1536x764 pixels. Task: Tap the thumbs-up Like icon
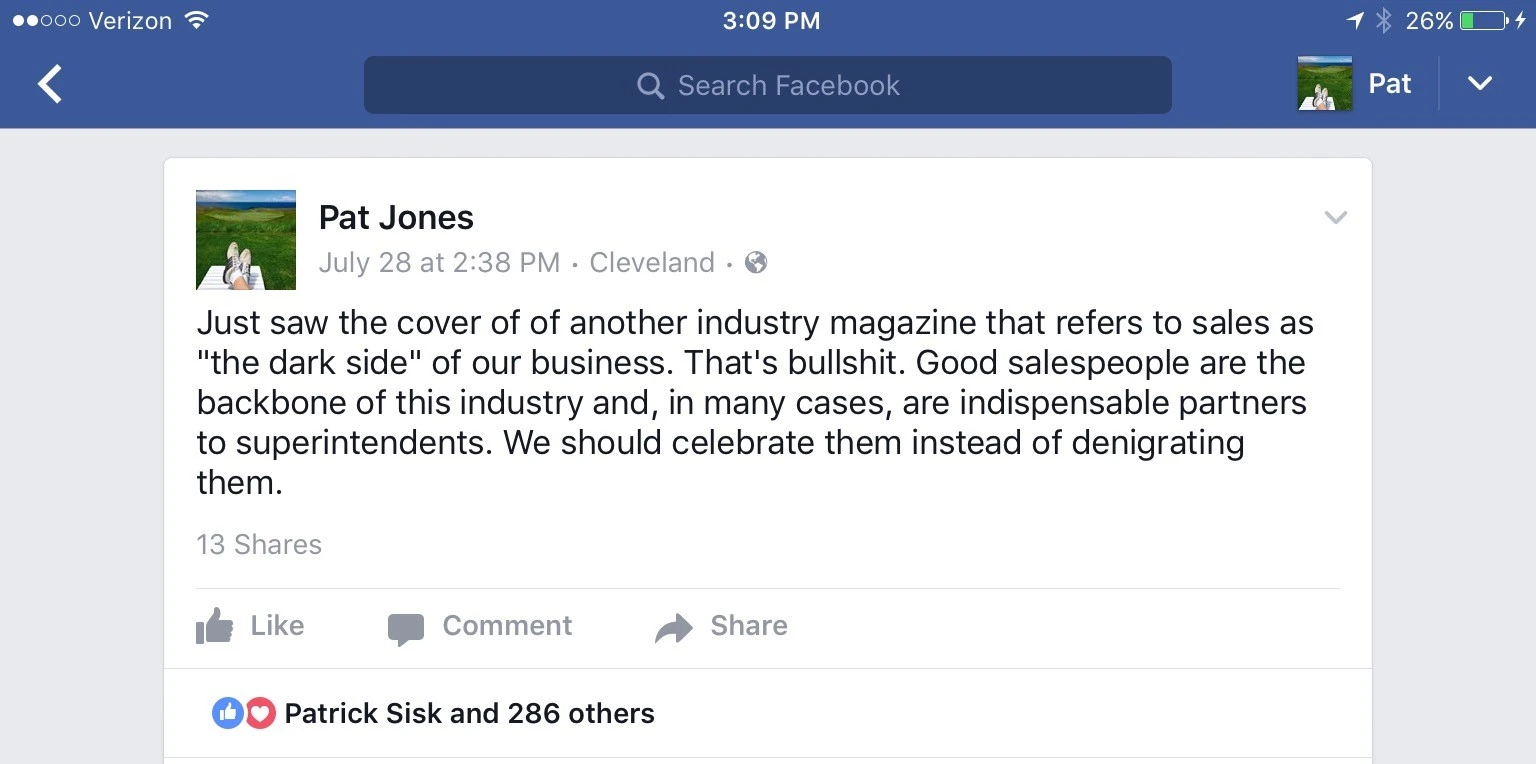(x=215, y=627)
